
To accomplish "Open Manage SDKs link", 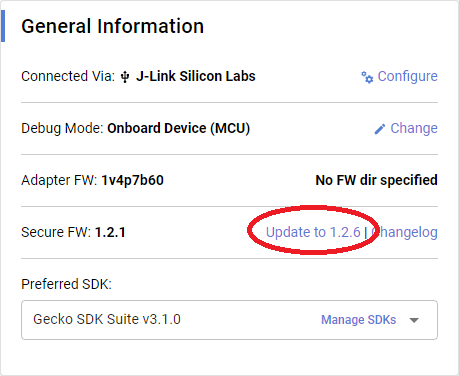I will click(x=358, y=320).
